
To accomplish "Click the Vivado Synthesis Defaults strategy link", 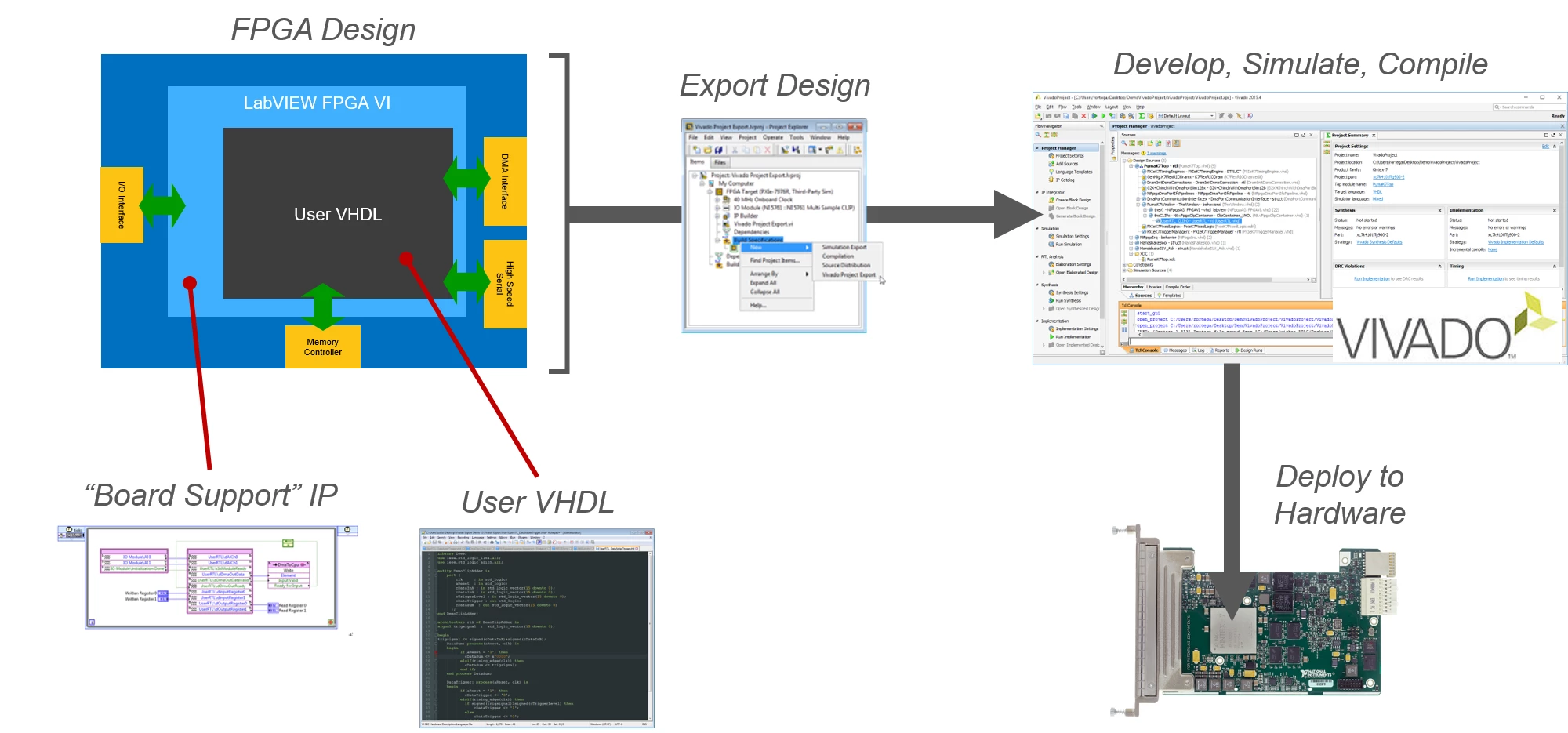I will 1379,242.
